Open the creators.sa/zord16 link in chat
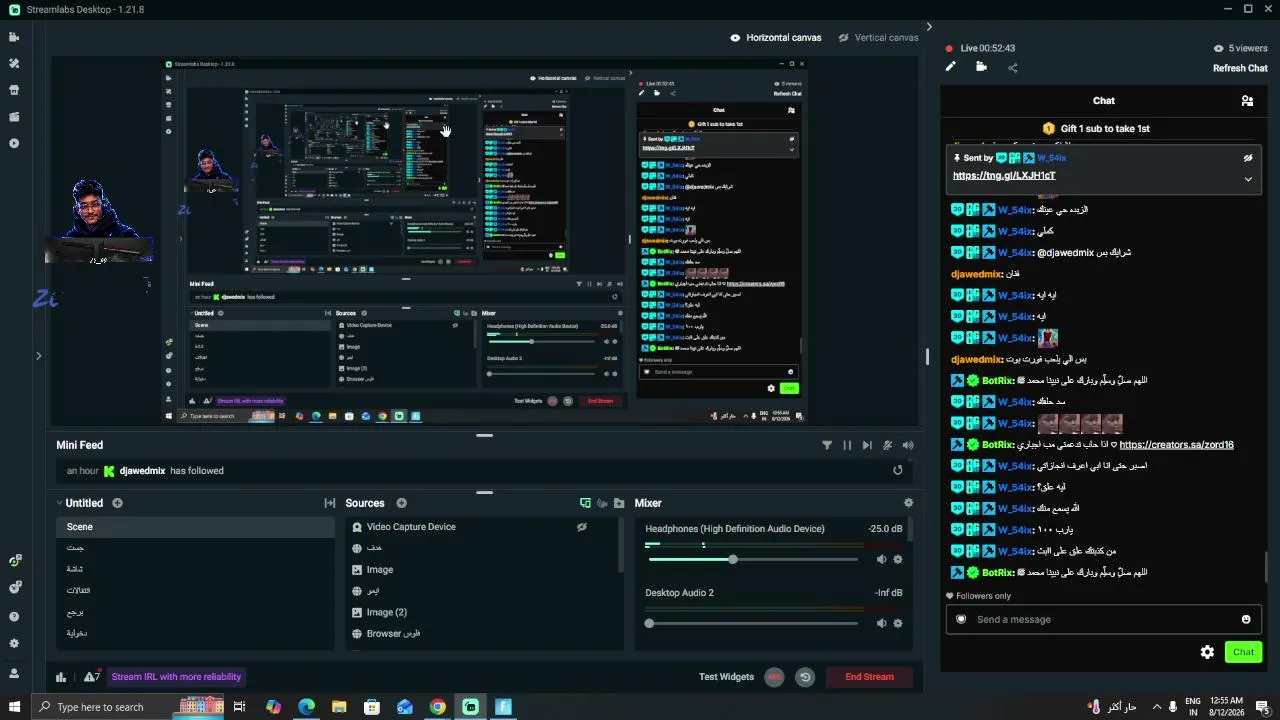Viewport: 1280px width, 720px height. (1176, 445)
